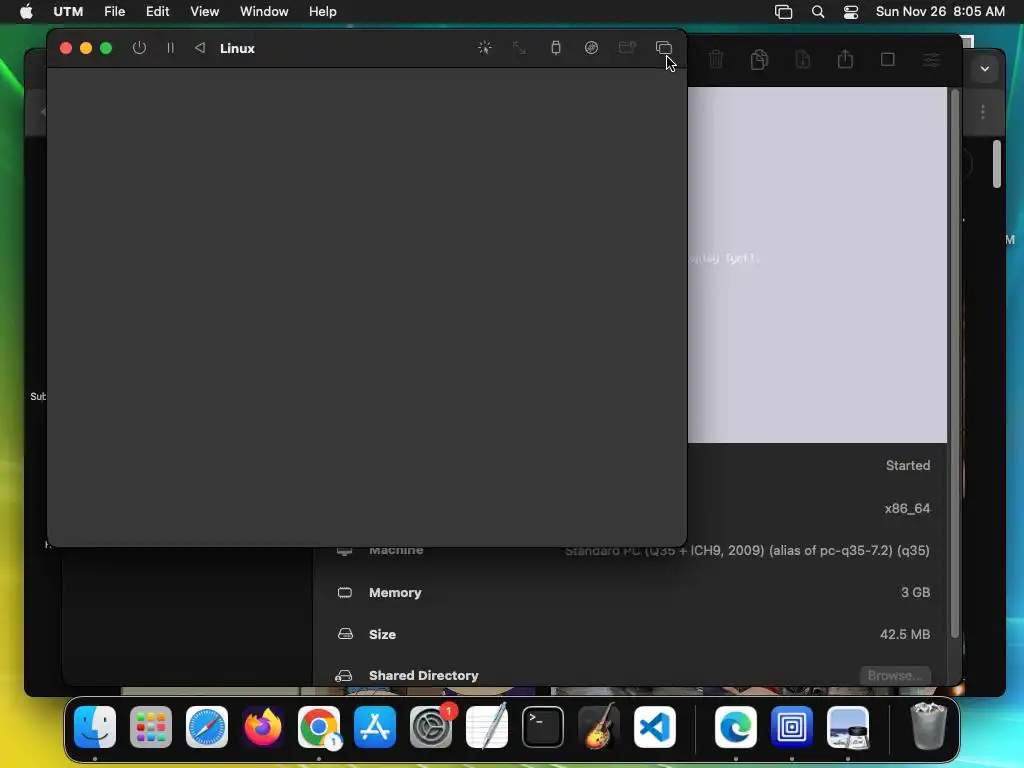Launch Microsoft Edge from the Dock

[736, 727]
